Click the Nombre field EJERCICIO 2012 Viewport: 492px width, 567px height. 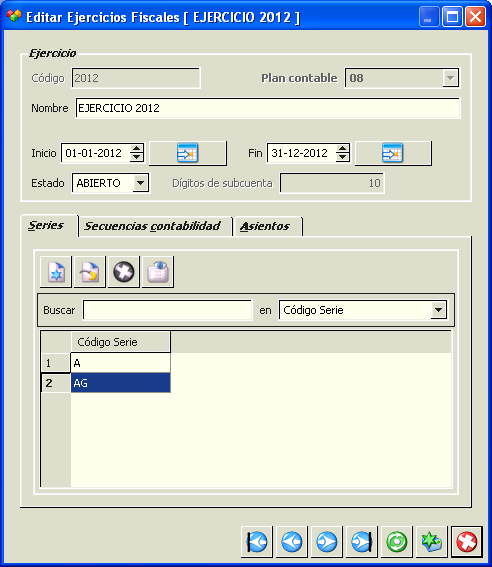point(268,108)
